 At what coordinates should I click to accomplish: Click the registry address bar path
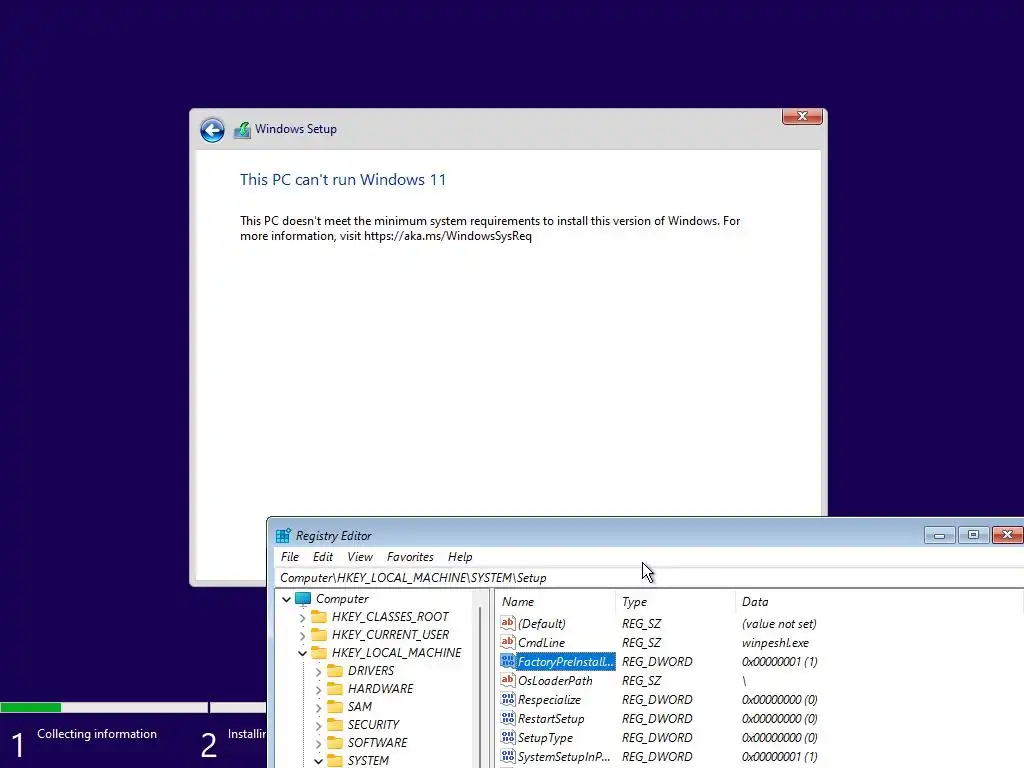click(x=413, y=578)
